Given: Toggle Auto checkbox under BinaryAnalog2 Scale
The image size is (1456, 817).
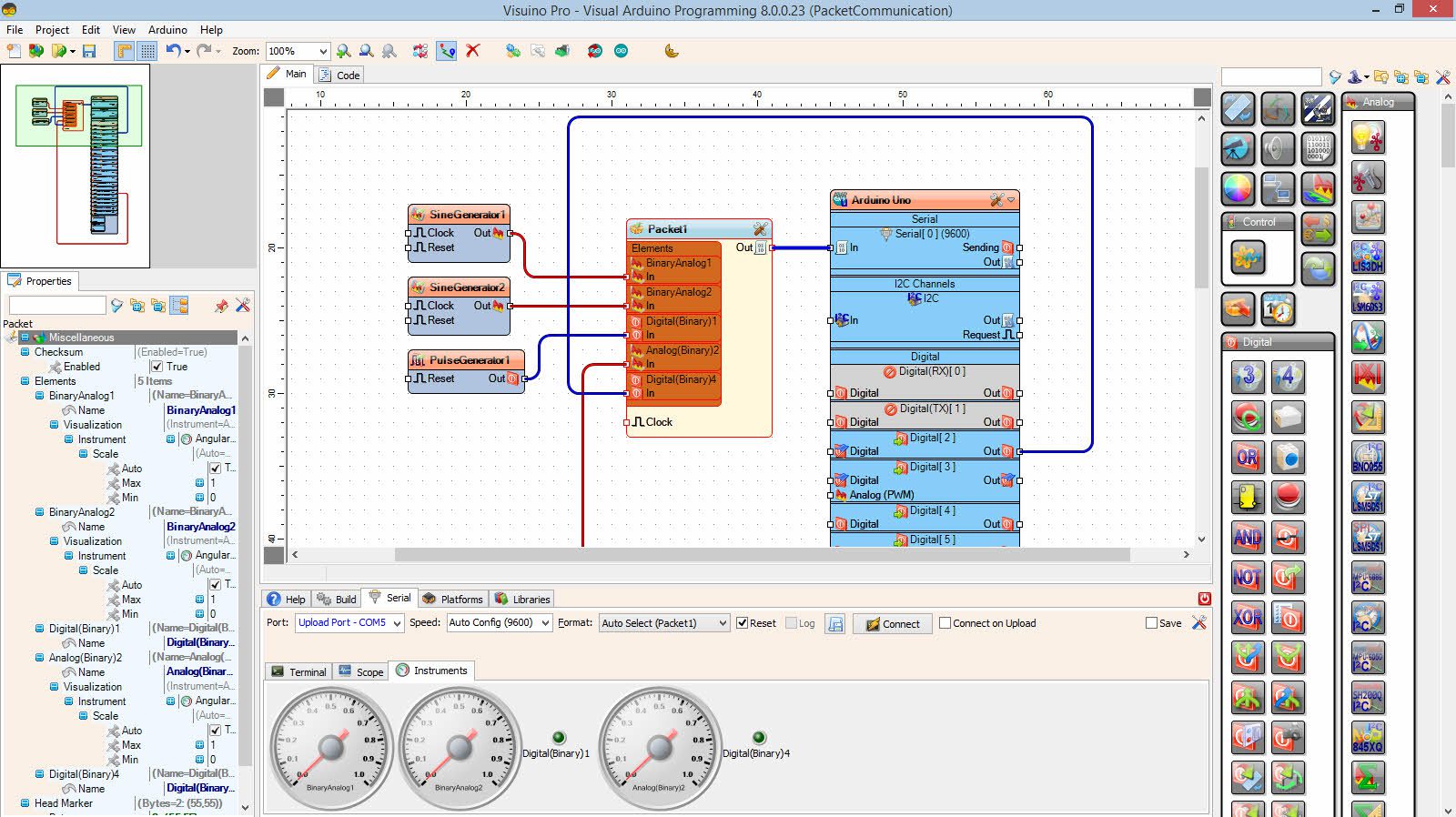Looking at the screenshot, I should tap(216, 585).
